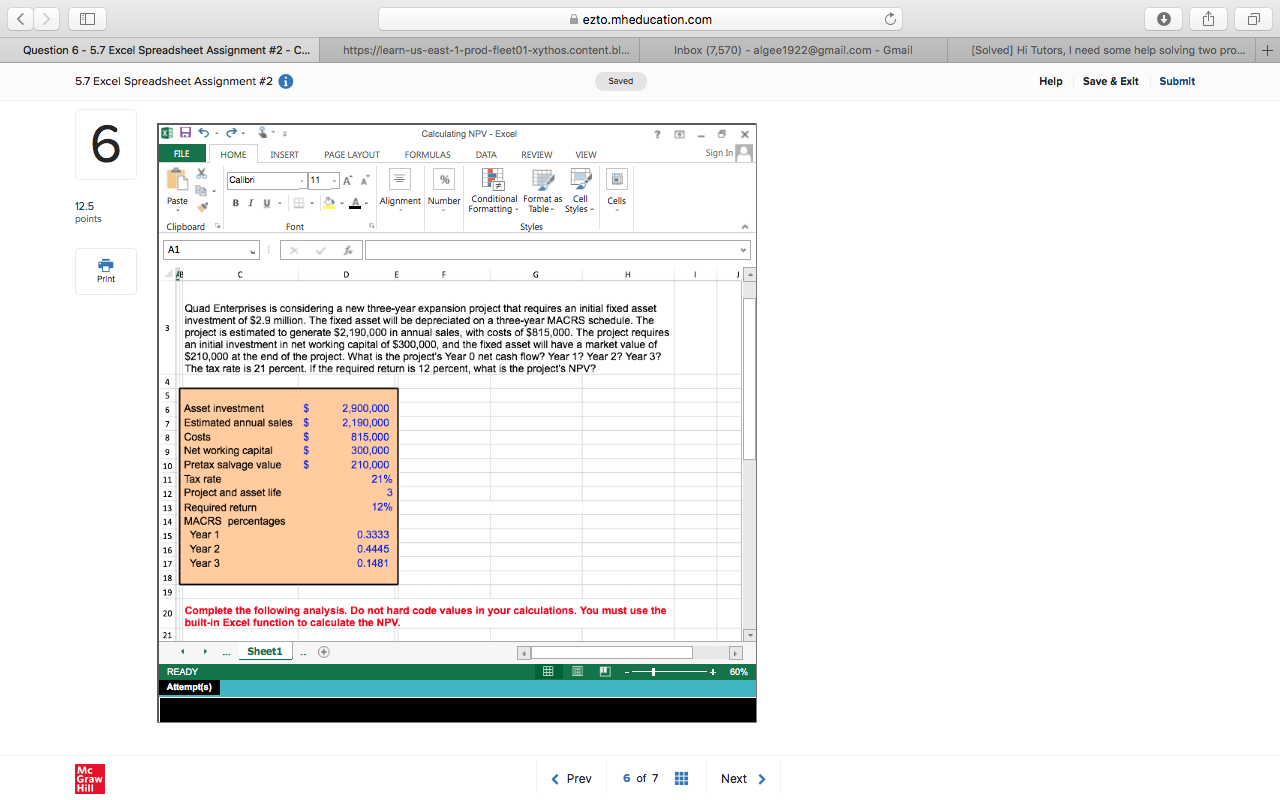Go to the Prev question
Image resolution: width=1280 pixels, height=800 pixels.
572,779
